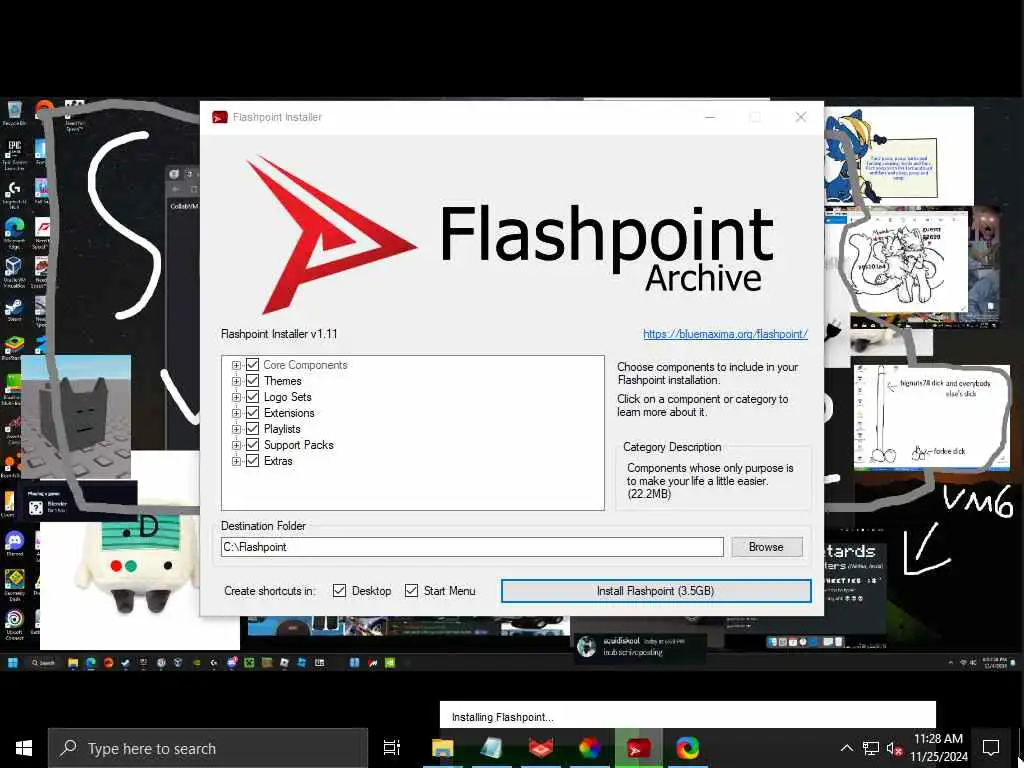Click the 'Flashpoint Installer v1.11' version text
1024x768 pixels.
click(280, 334)
